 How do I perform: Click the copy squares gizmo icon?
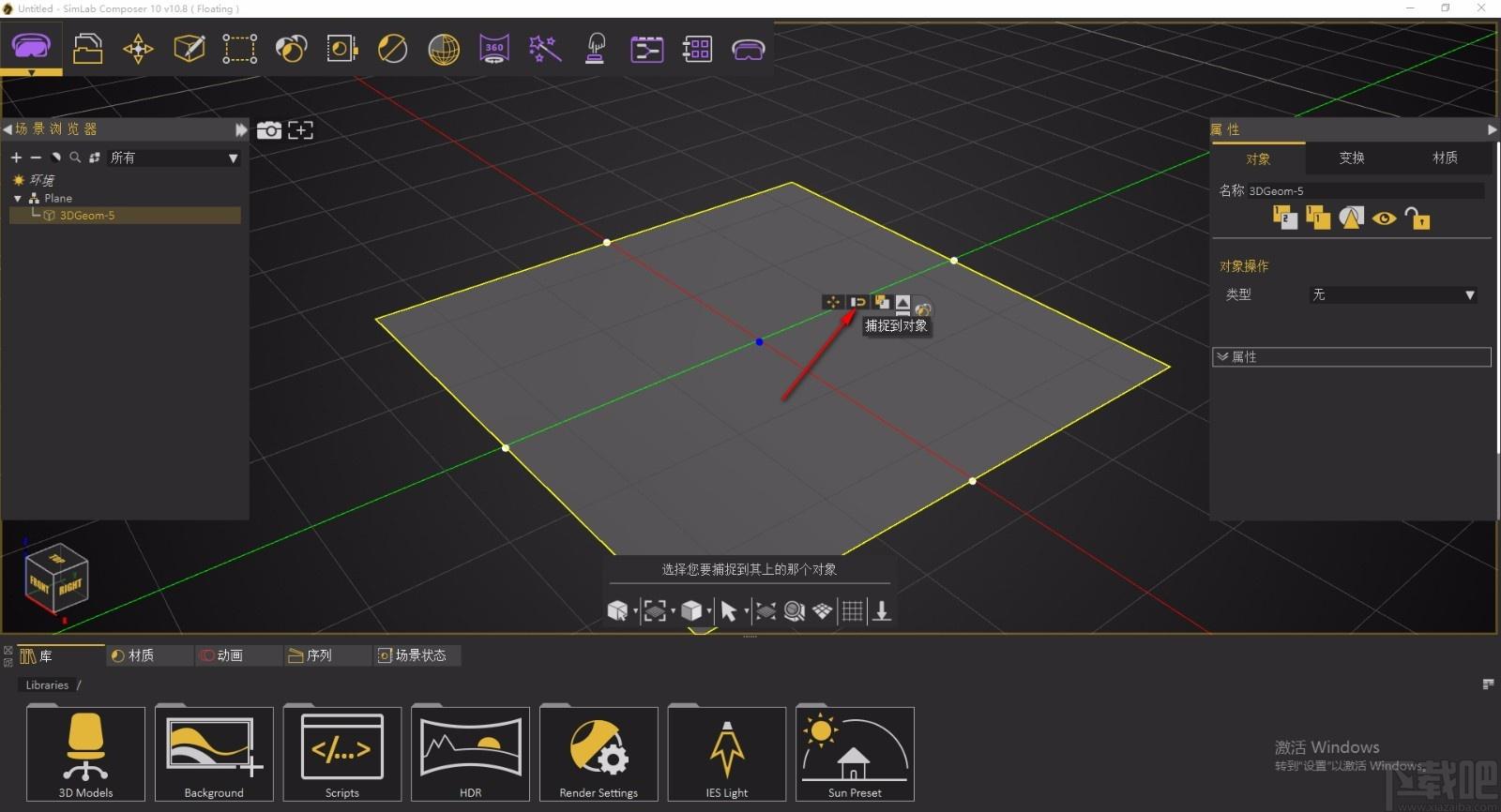click(x=881, y=302)
